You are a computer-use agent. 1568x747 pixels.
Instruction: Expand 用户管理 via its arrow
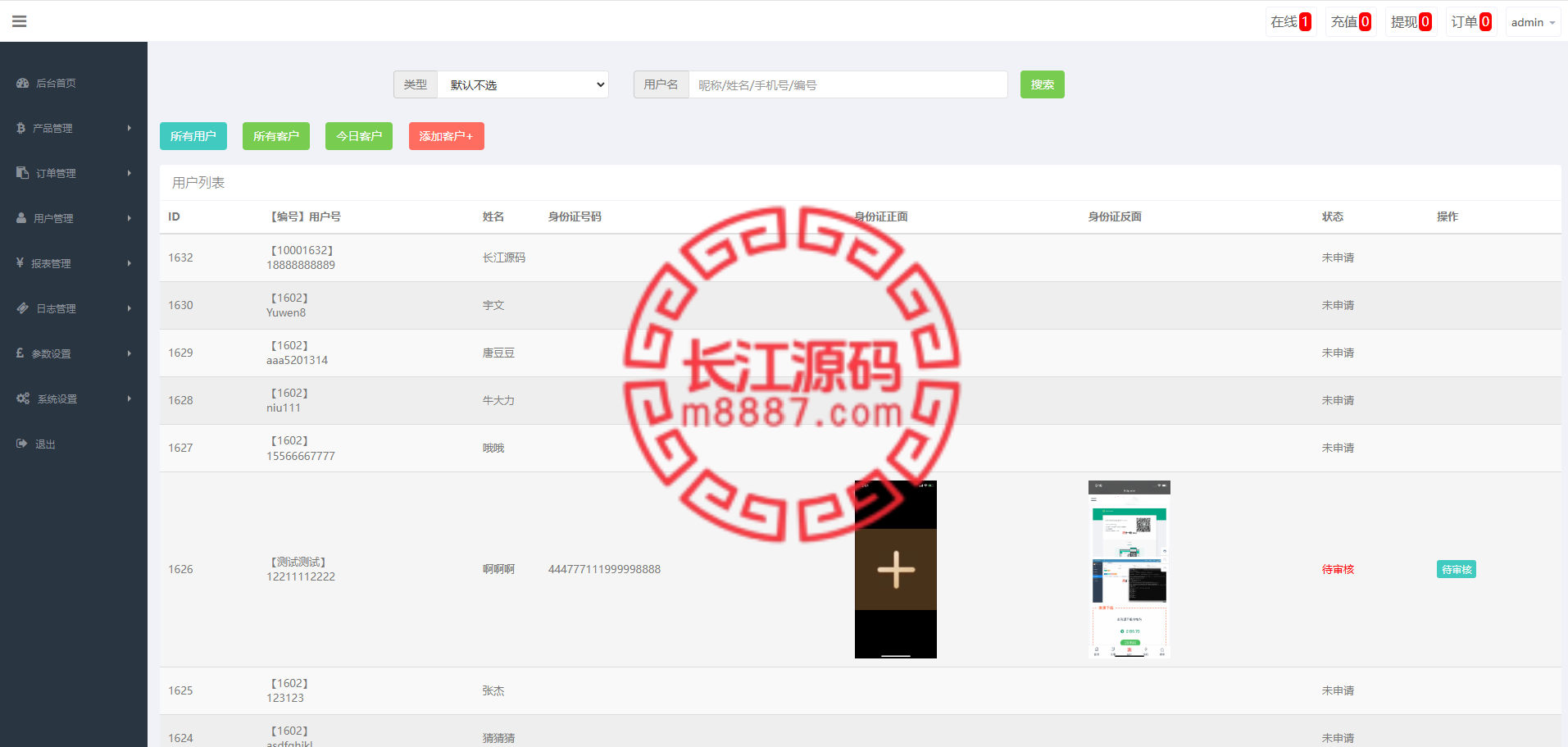click(x=130, y=218)
